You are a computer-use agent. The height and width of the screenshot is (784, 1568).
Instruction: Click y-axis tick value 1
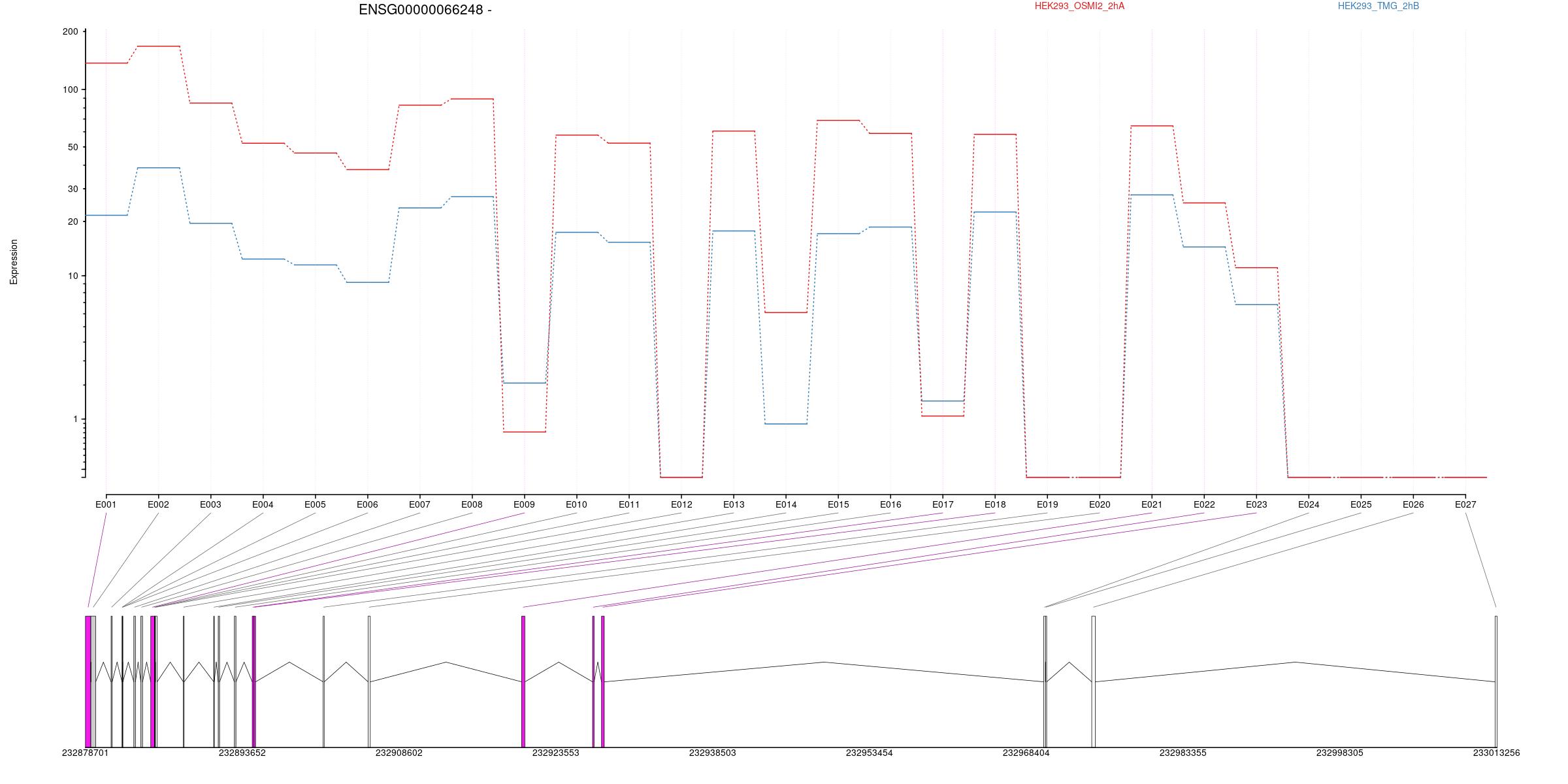coord(75,419)
